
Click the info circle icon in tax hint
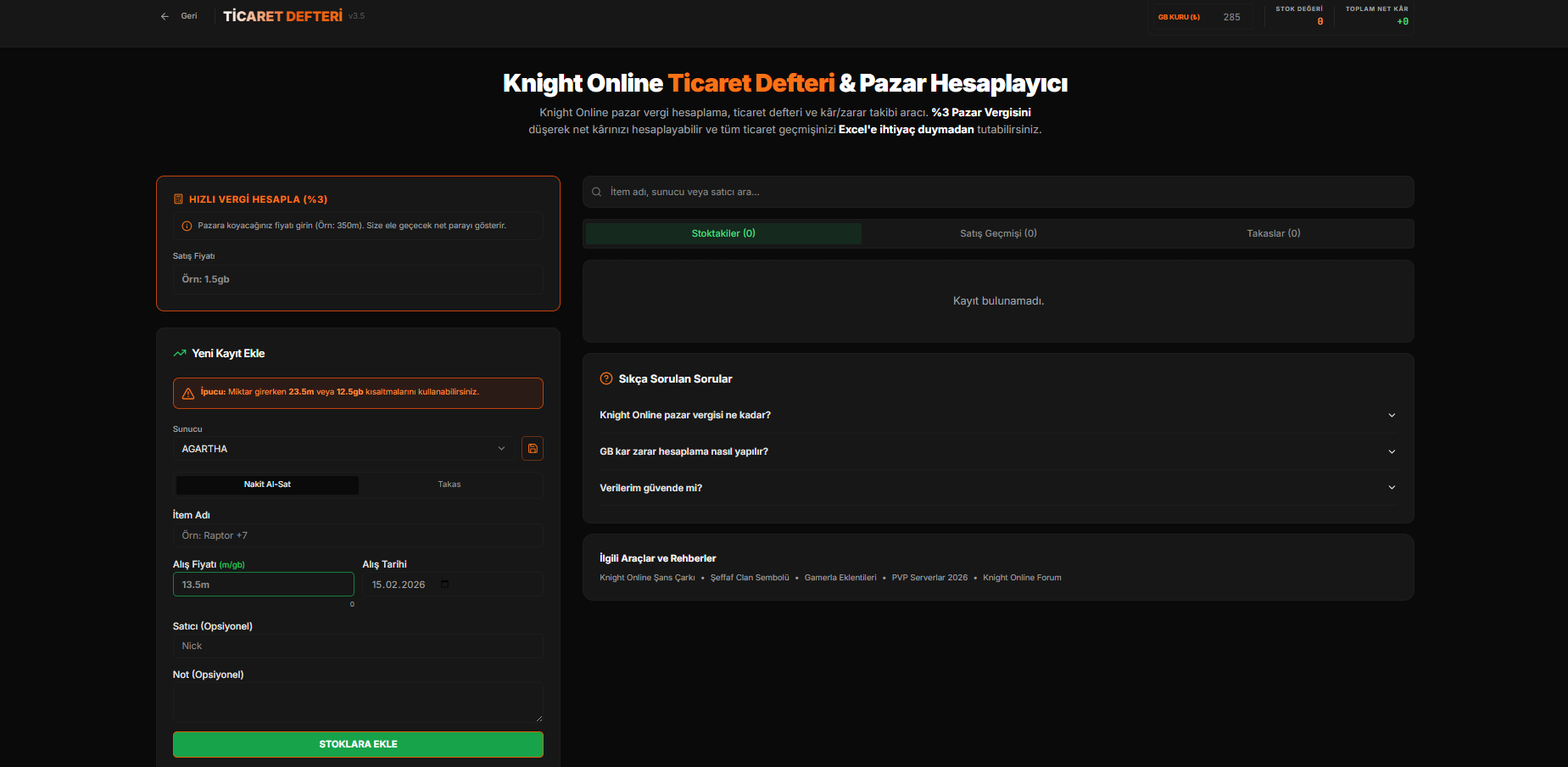pos(187,226)
